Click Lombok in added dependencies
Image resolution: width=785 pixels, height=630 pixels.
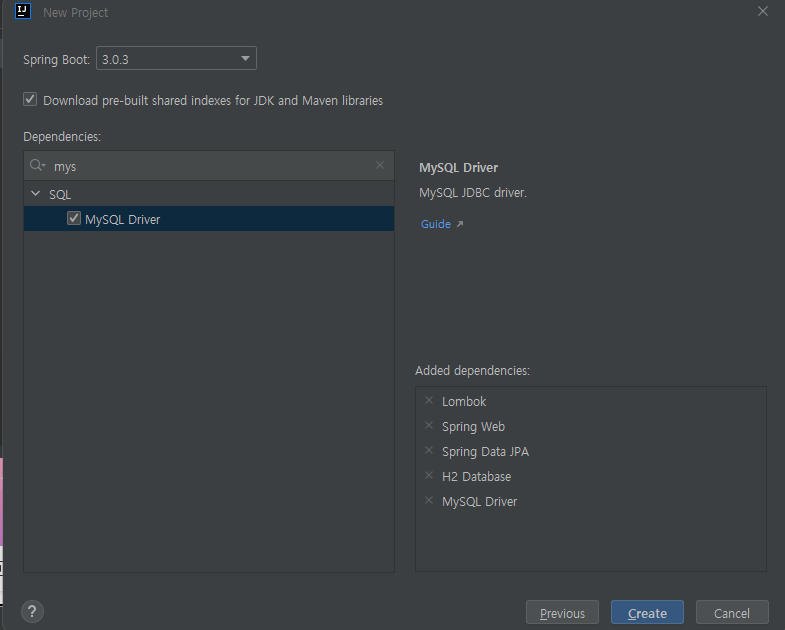(x=464, y=402)
